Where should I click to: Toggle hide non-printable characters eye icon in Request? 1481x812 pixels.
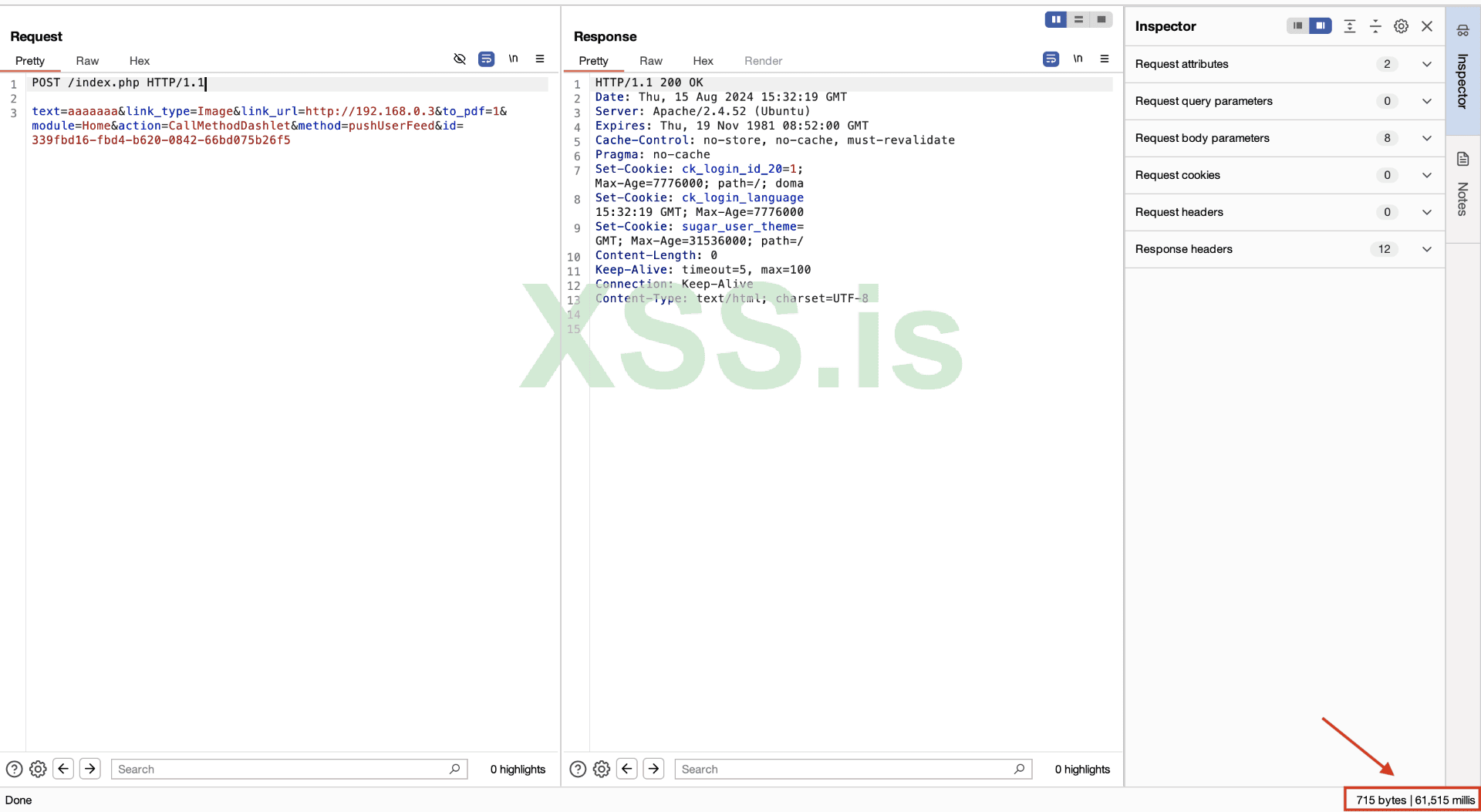coord(460,59)
